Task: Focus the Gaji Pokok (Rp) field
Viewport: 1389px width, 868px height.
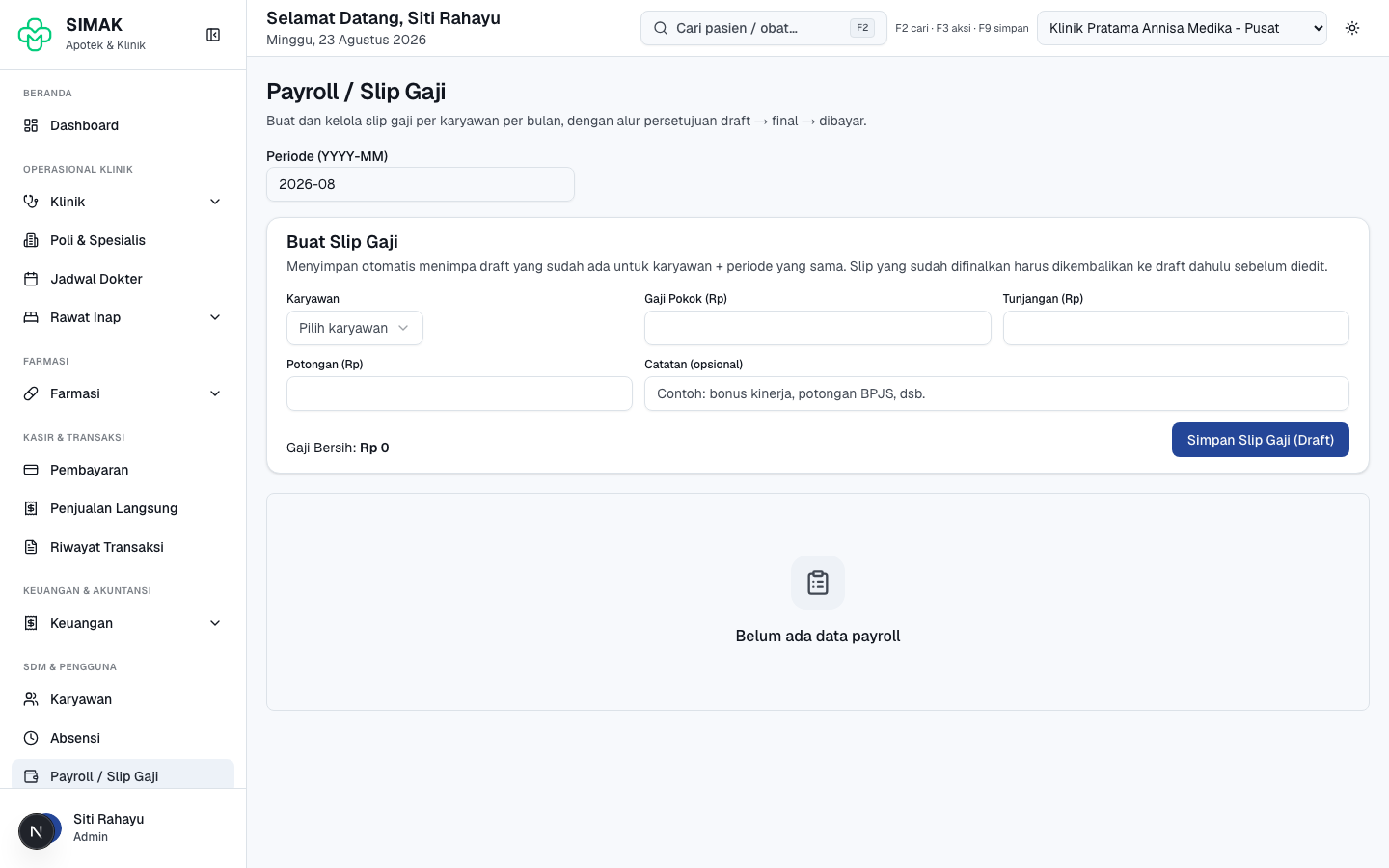Action: click(x=817, y=328)
